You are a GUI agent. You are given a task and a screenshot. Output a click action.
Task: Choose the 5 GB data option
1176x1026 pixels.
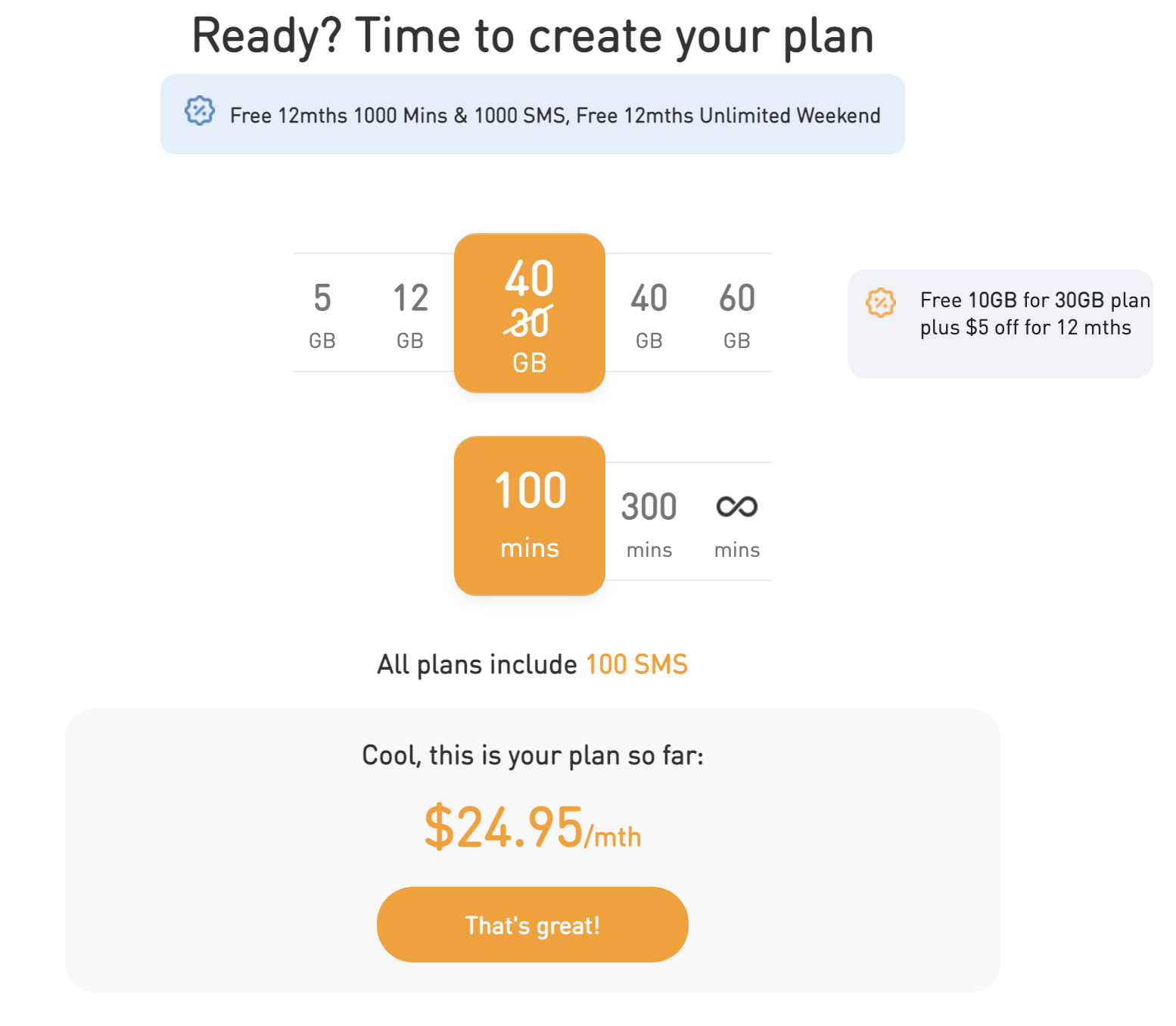[322, 314]
